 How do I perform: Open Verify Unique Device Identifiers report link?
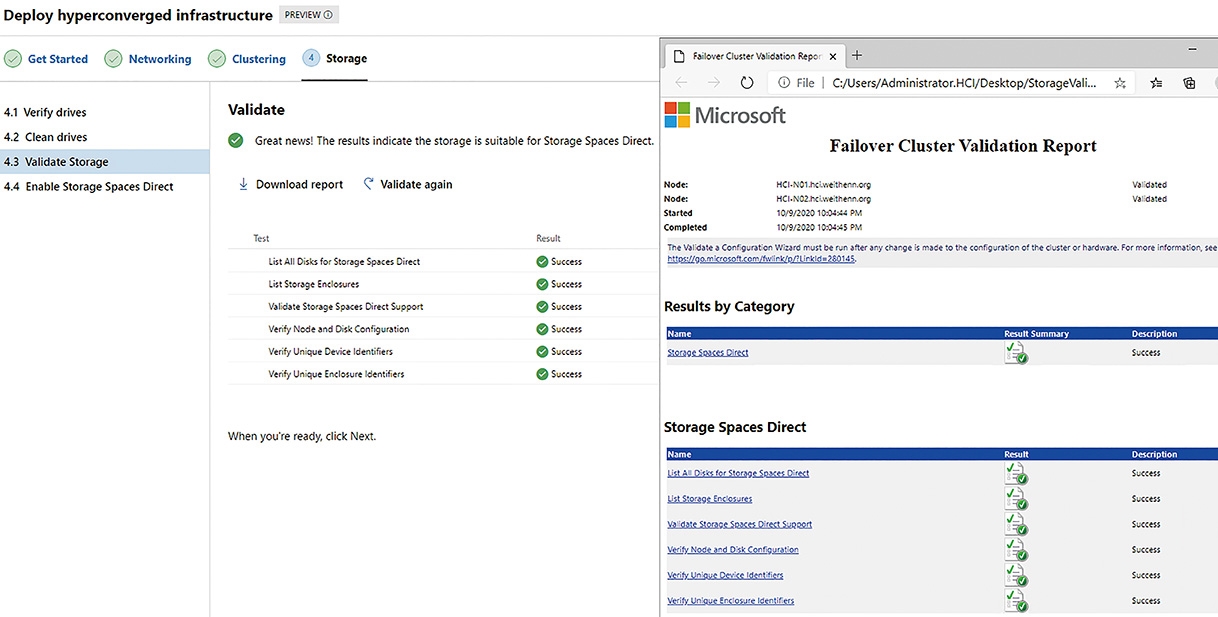[x=725, y=575]
